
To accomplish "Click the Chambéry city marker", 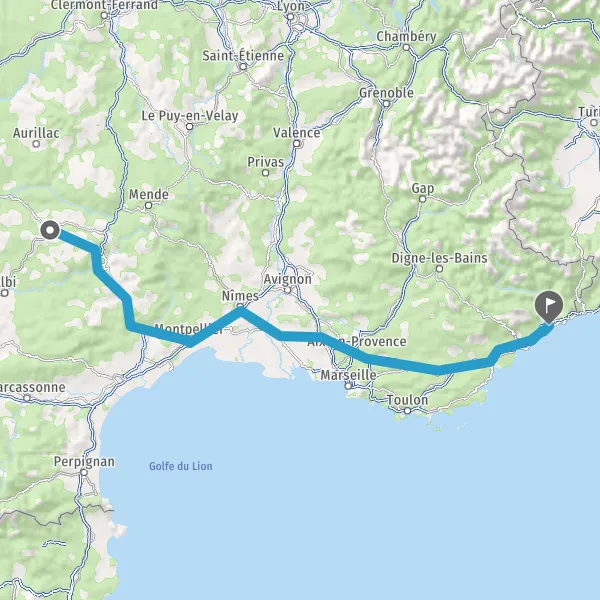I will (x=406, y=47).
